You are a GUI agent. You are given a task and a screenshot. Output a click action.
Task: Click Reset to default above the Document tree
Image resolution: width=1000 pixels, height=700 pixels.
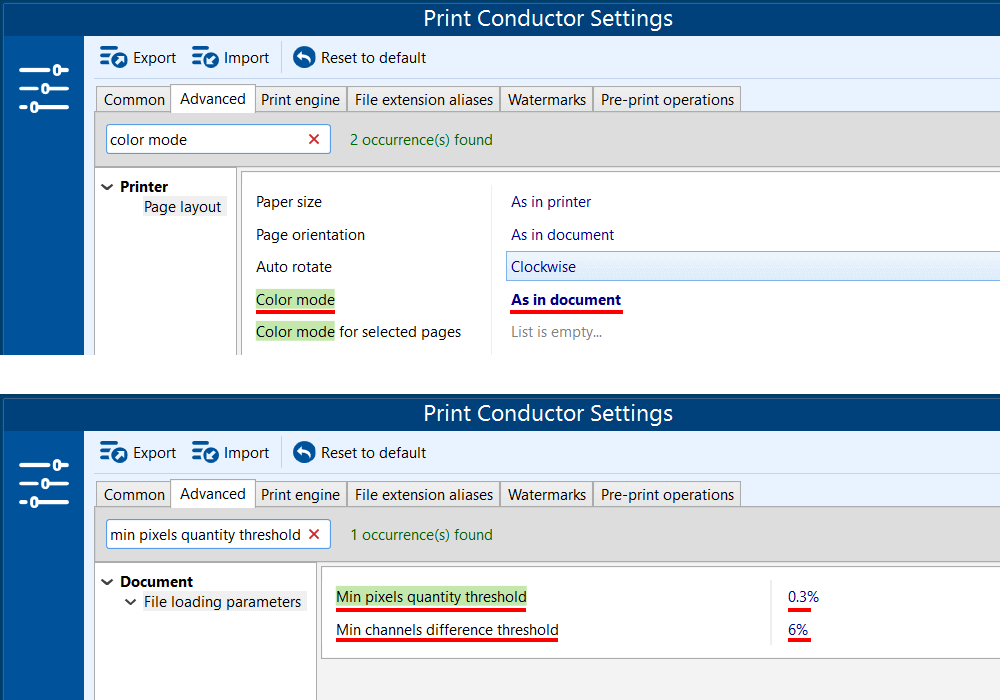coord(360,453)
